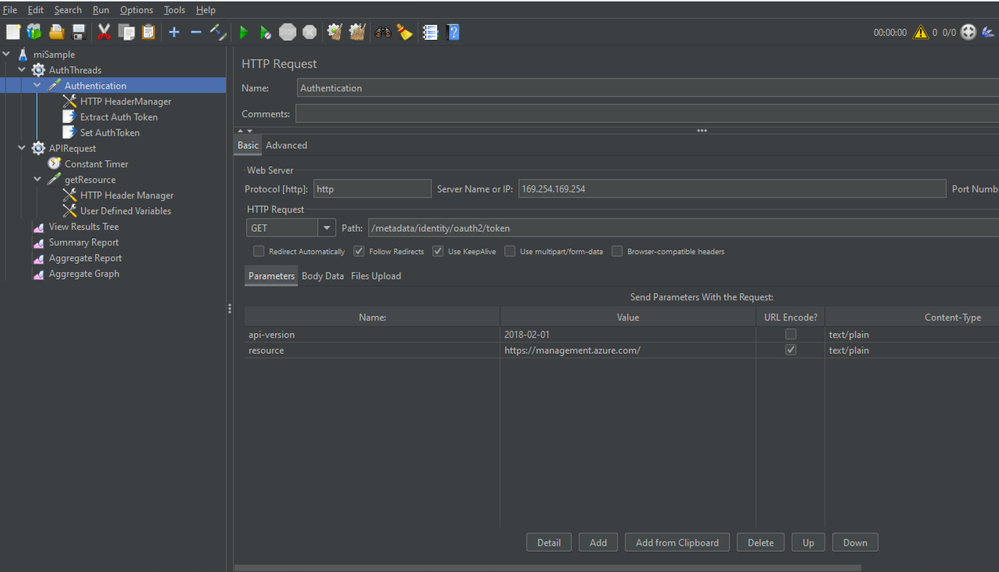
Task: Open the Templates toolbar icon
Action: (34, 32)
